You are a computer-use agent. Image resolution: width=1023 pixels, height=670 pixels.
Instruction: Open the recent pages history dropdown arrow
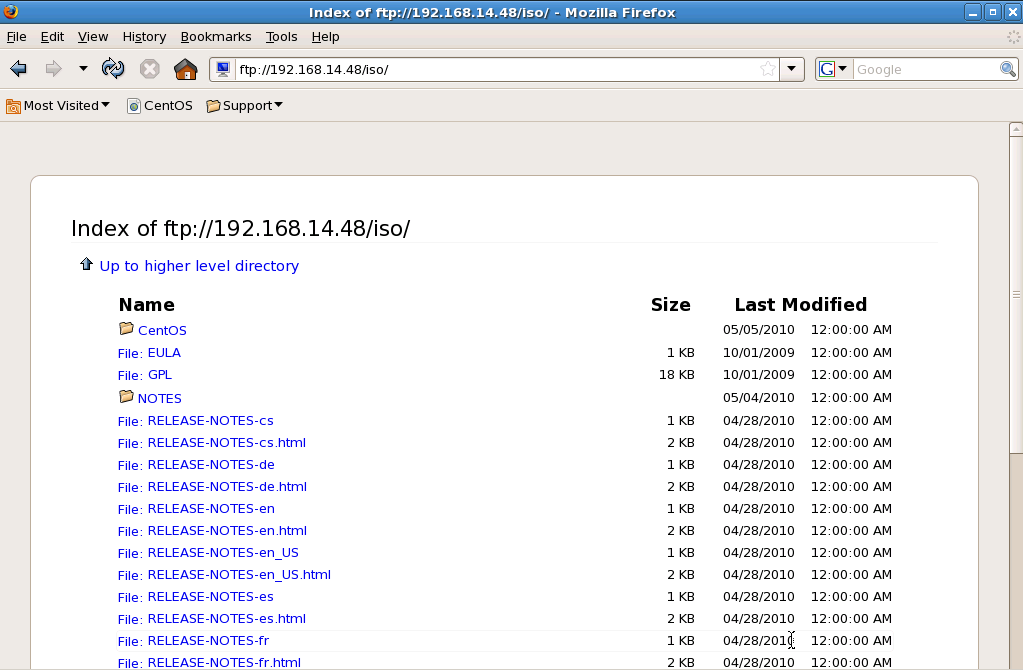coord(83,69)
